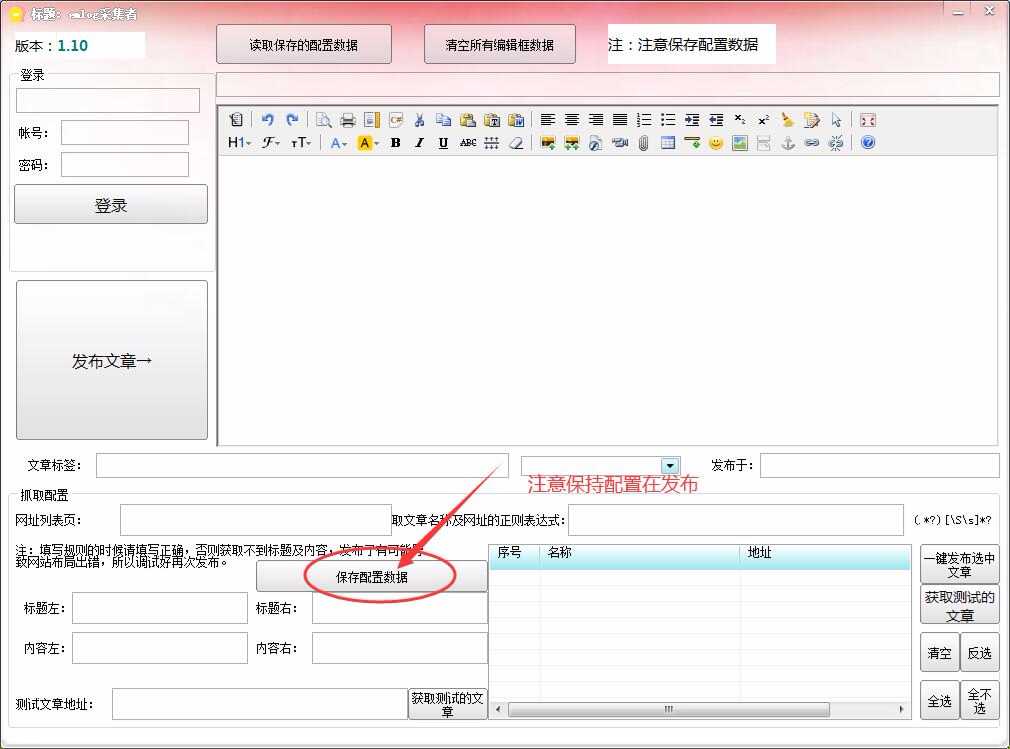Open multi-image upload icon
1010x749 pixels.
571,142
